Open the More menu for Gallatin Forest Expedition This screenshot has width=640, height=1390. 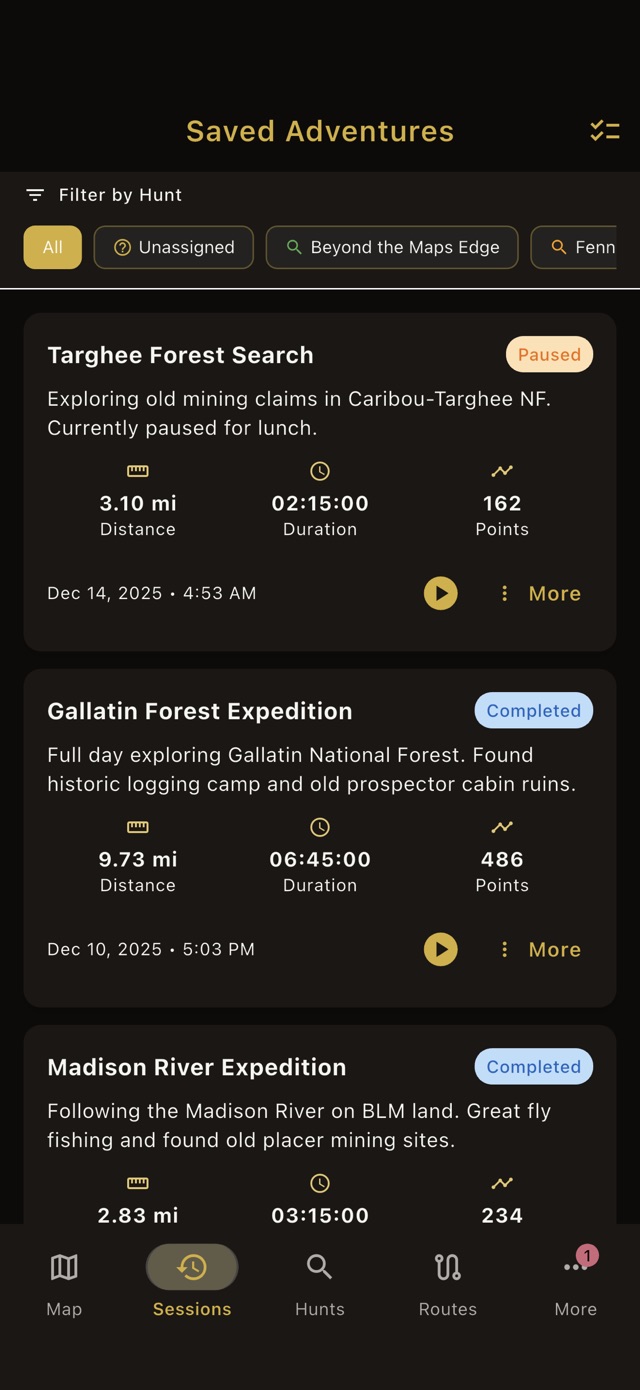(538, 949)
